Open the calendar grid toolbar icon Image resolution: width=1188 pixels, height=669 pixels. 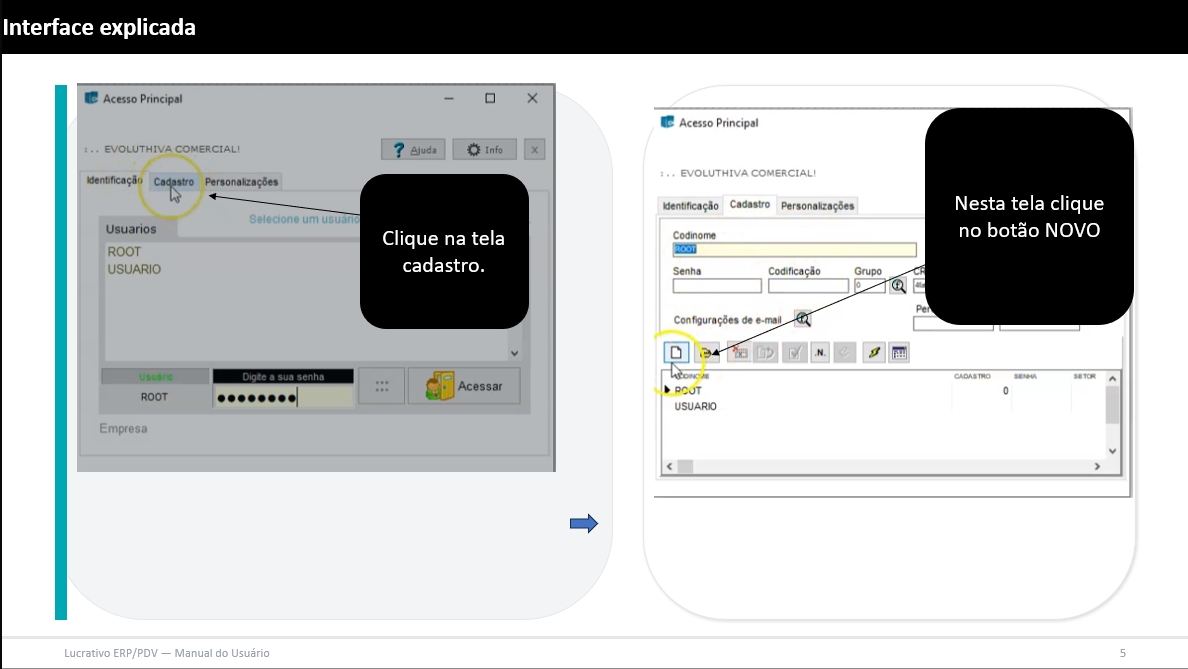point(899,352)
